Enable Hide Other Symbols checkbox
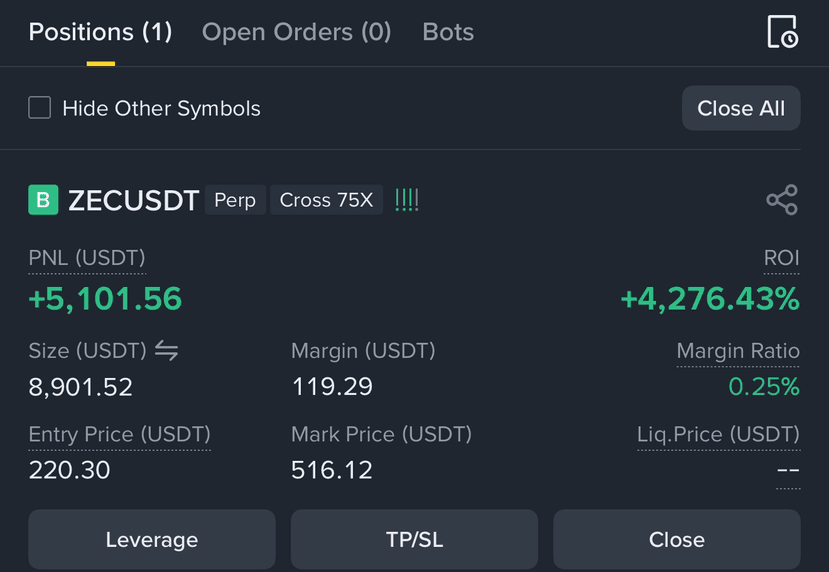Image resolution: width=829 pixels, height=572 pixels. click(40, 108)
